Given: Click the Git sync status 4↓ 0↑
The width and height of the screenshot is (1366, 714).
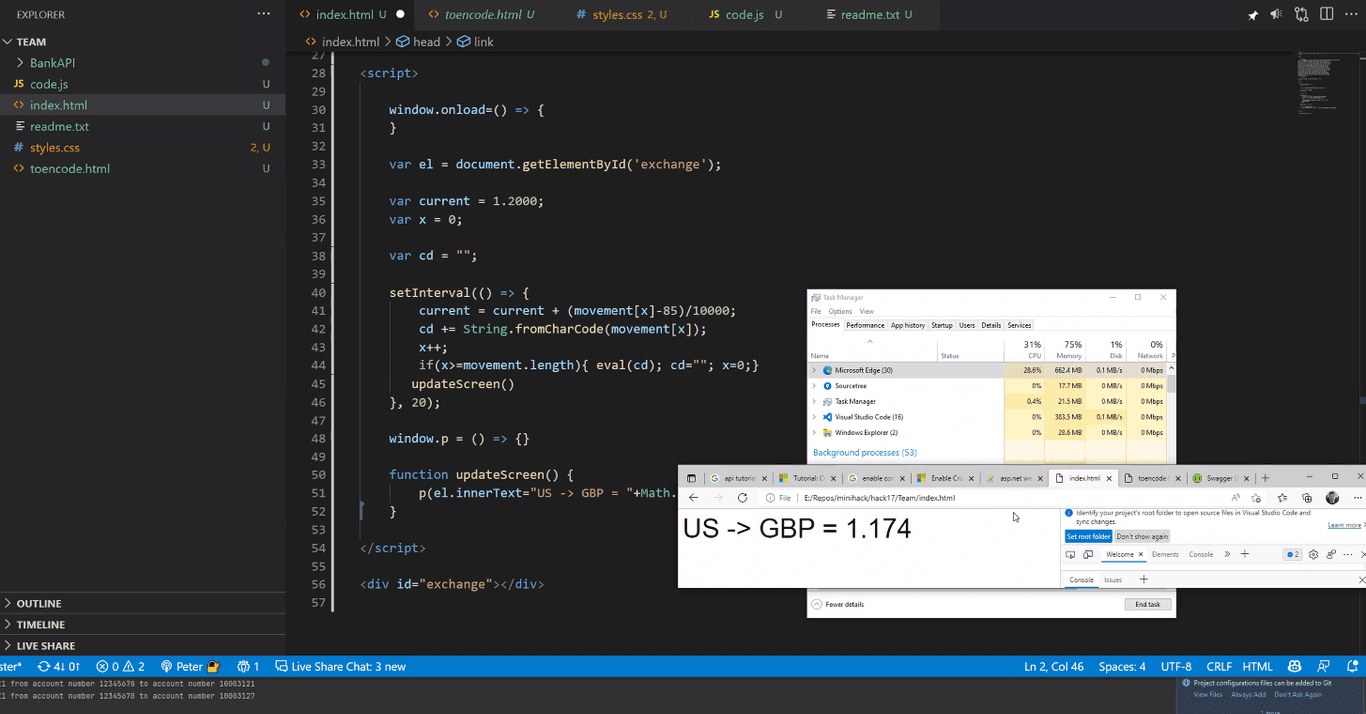Looking at the screenshot, I should 59,667.
